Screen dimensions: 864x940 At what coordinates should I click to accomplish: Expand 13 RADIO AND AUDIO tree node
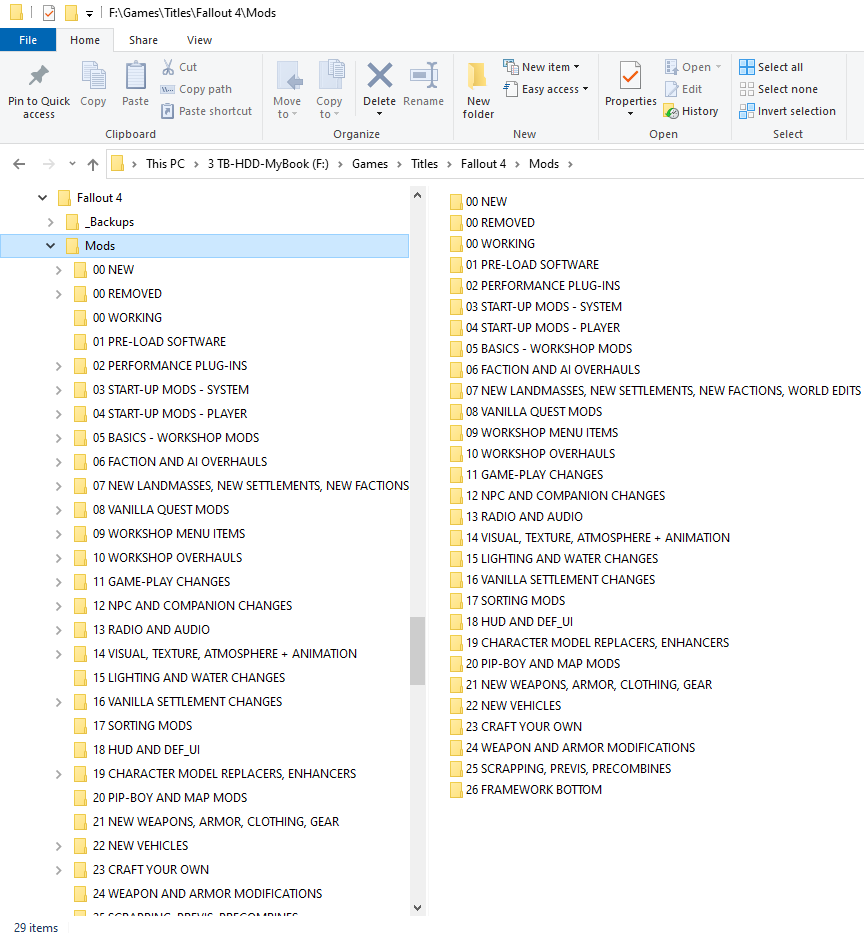pos(58,630)
